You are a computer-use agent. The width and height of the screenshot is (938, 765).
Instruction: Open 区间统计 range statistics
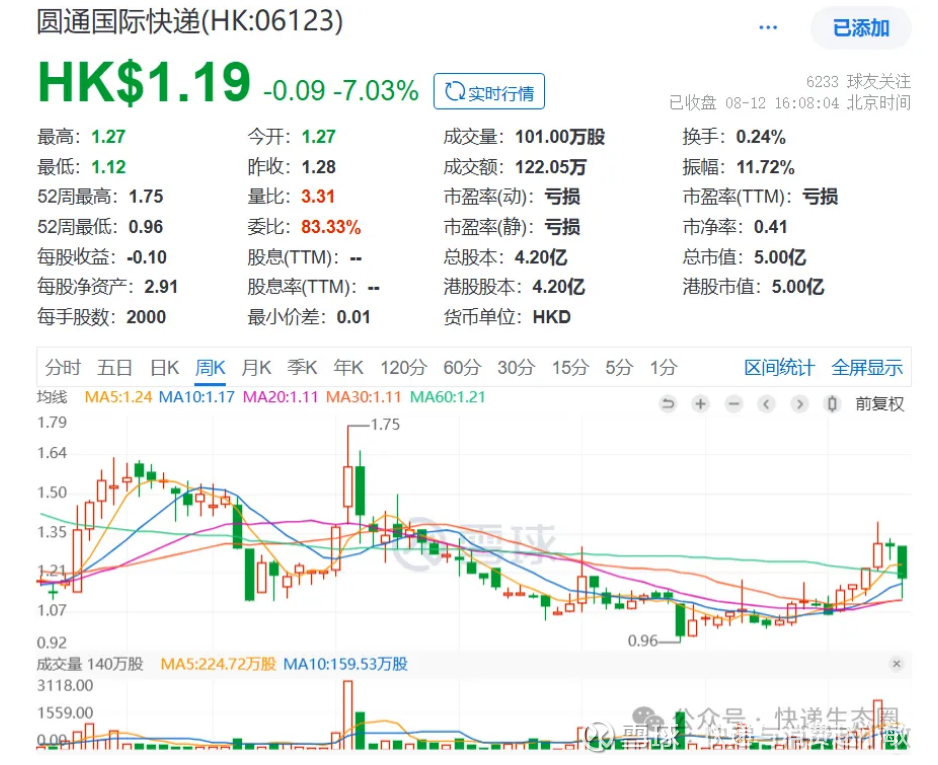pos(779,367)
